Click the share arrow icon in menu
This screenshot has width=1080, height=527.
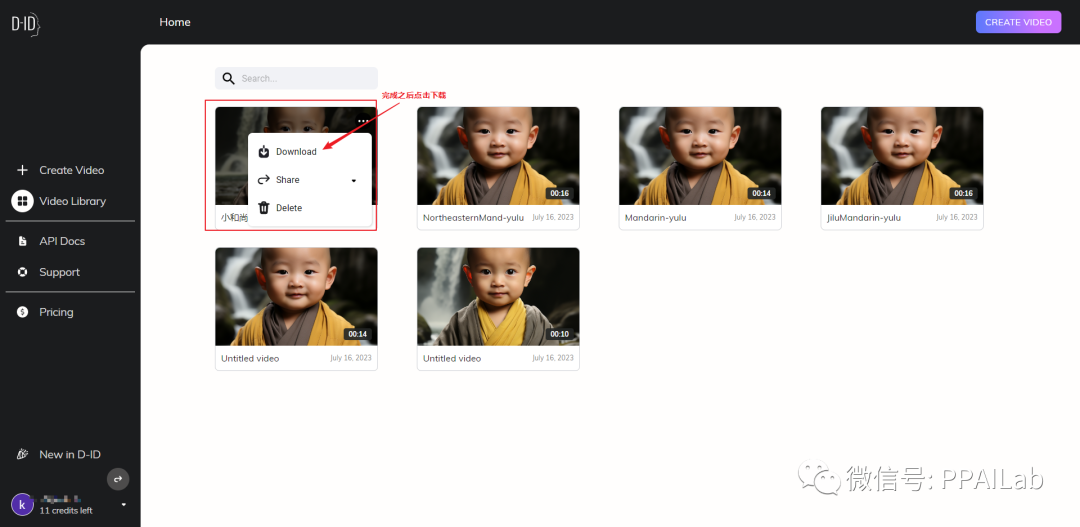tap(263, 180)
